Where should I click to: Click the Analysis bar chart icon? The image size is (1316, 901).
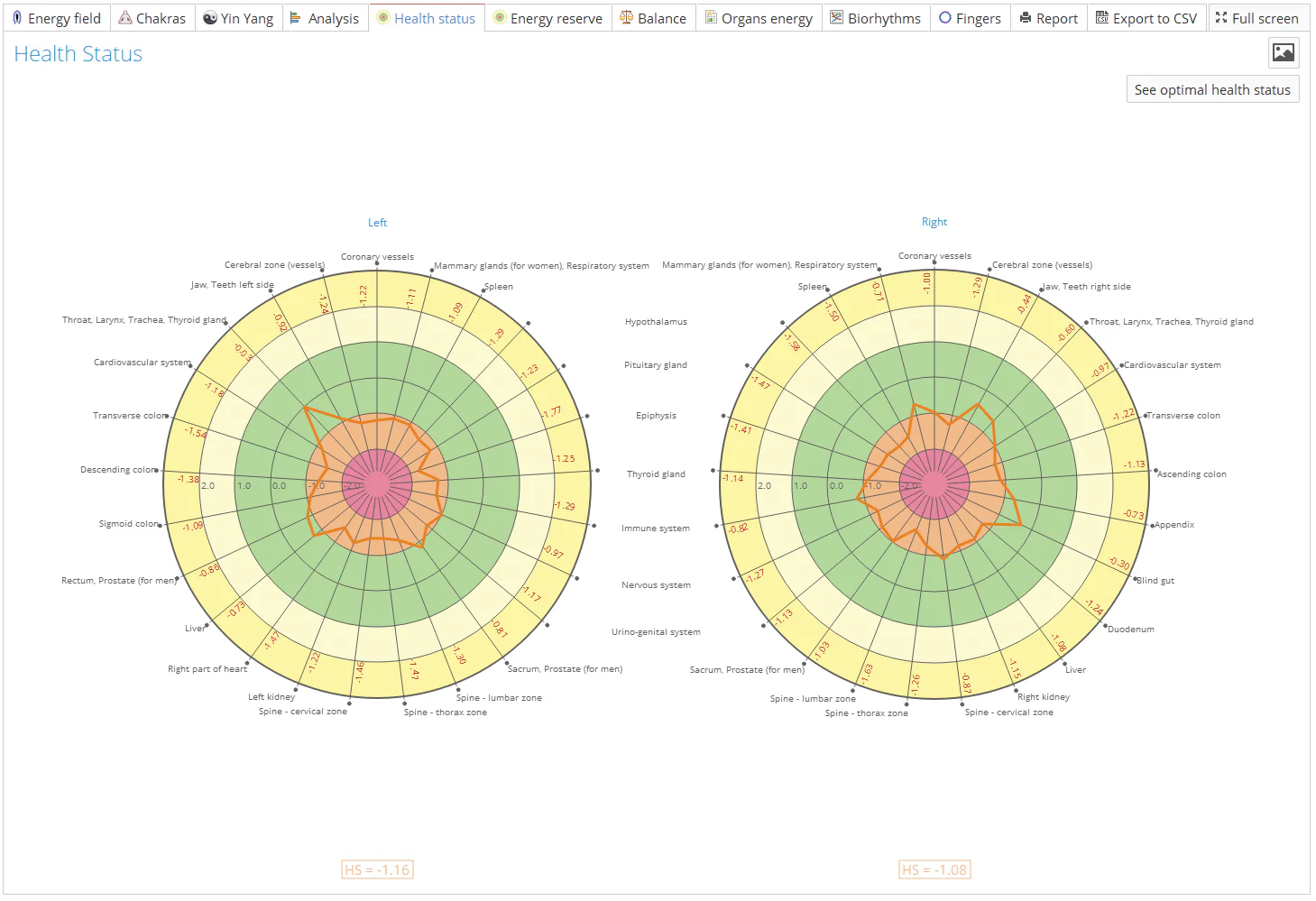295,18
